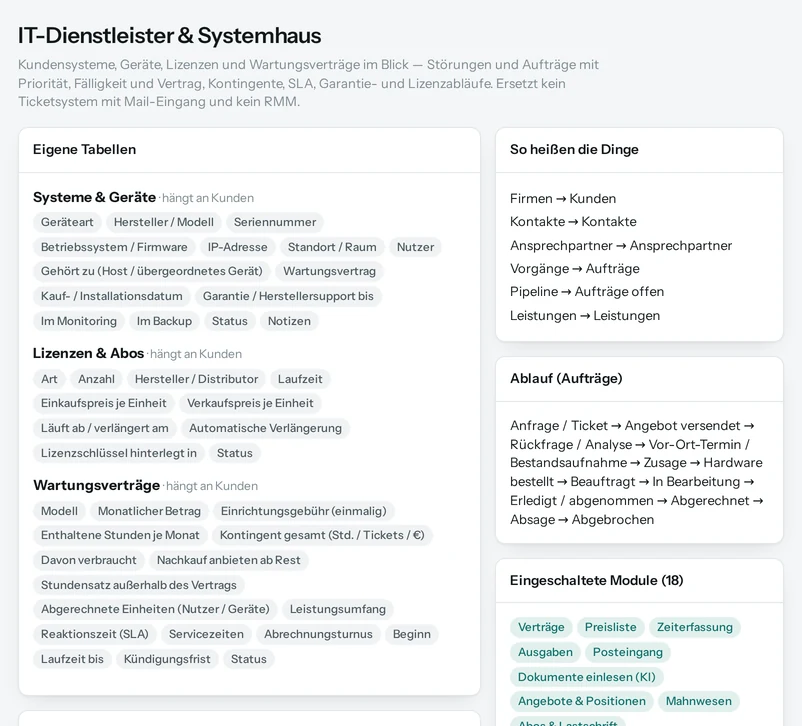Select Automatische Verlängerung chip
The image size is (802, 726).
[265, 428]
